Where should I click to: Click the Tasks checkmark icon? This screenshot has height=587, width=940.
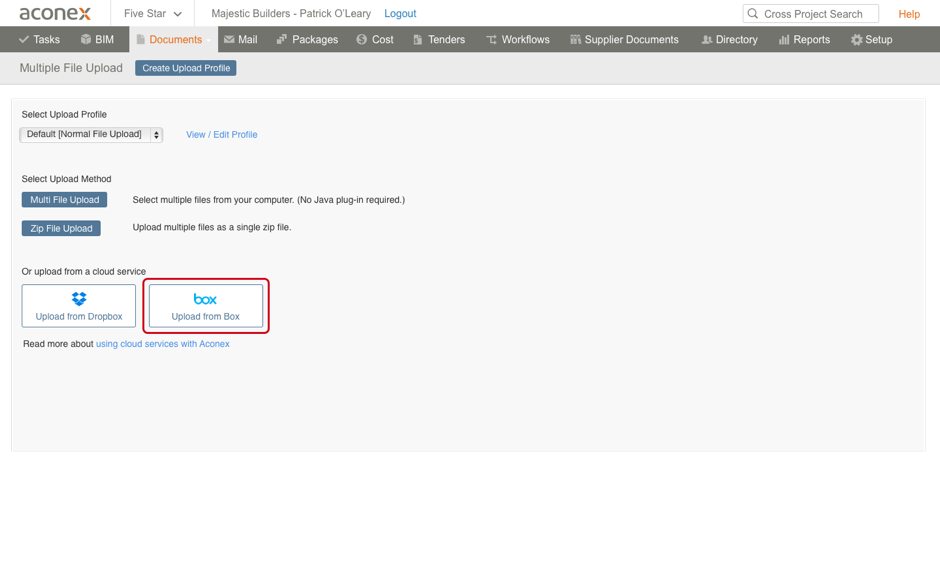(x=24, y=40)
